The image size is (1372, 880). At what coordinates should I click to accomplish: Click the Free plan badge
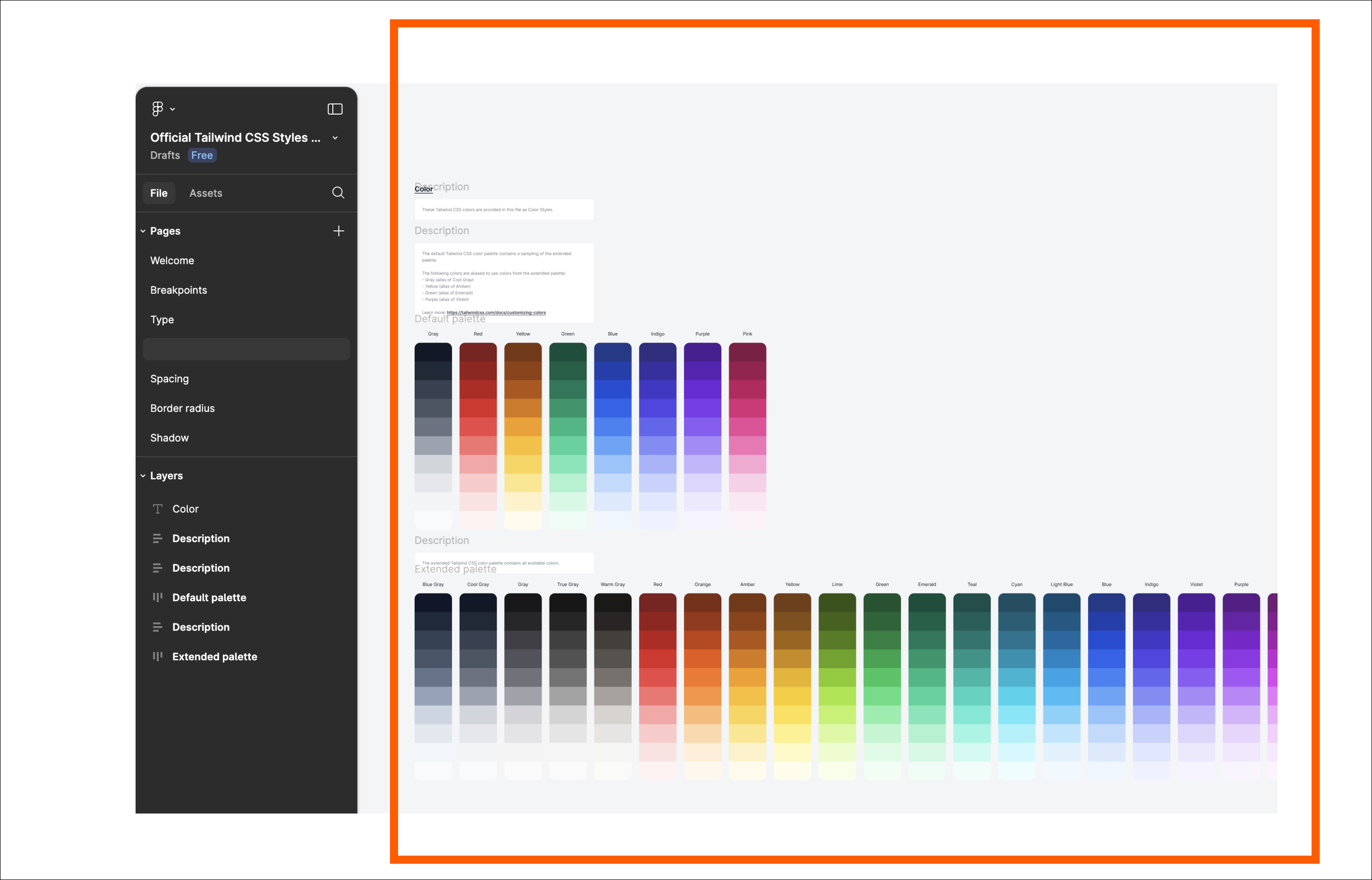[202, 156]
